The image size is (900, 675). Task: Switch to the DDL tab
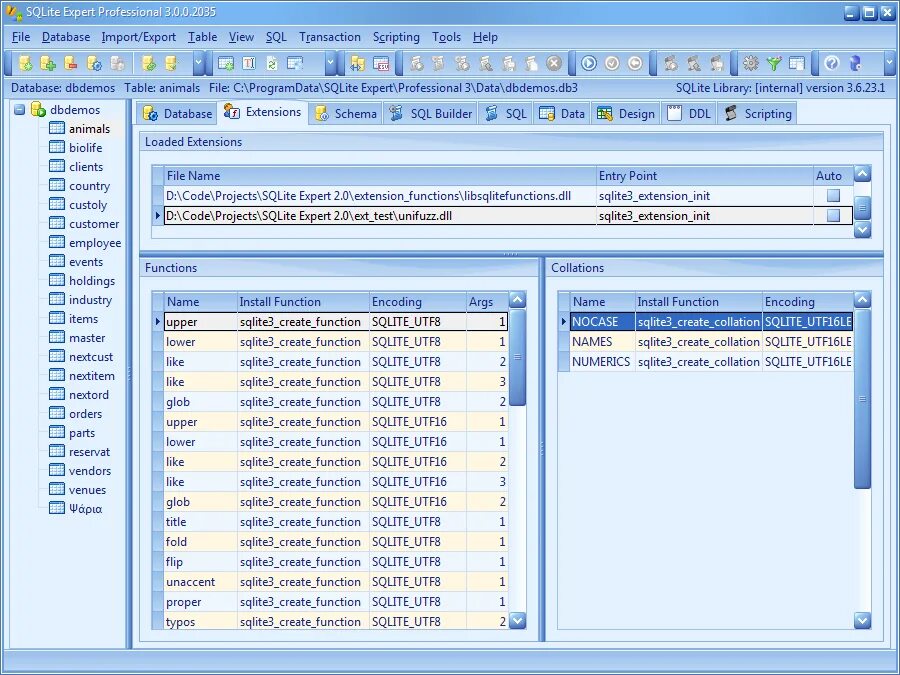point(689,114)
